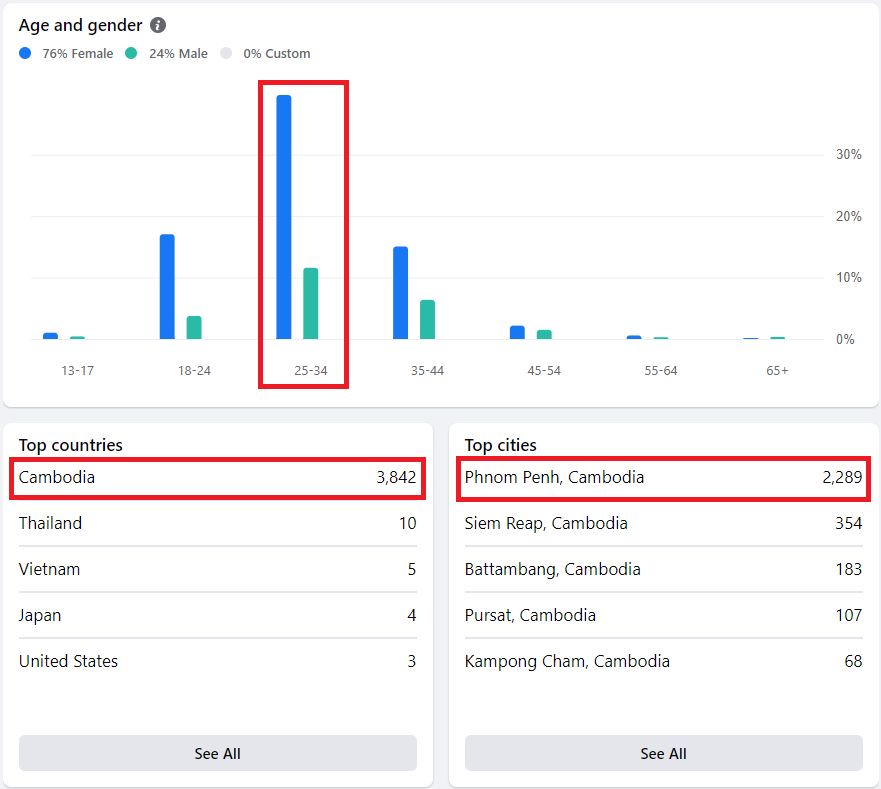Select the Vietnam country row
The image size is (881, 789).
[x=218, y=569]
